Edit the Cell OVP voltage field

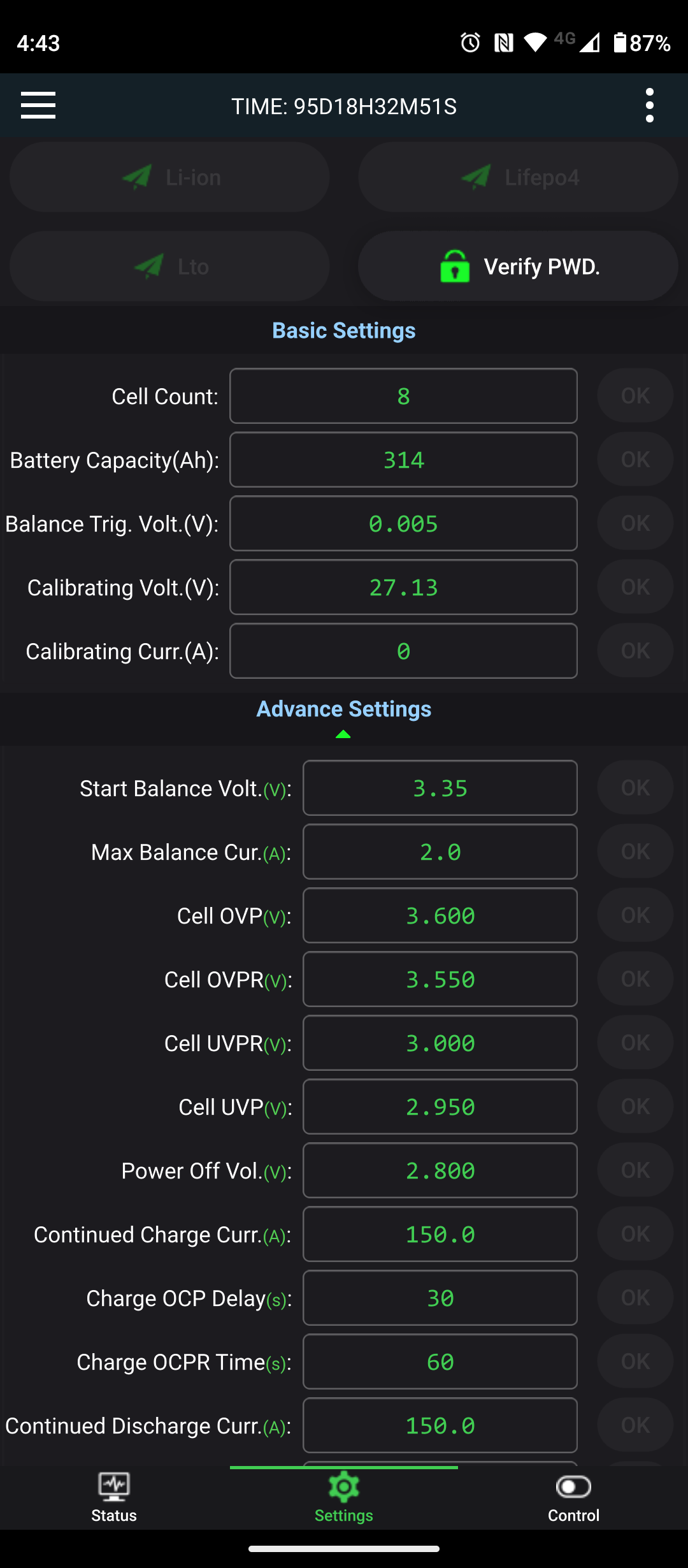440,915
